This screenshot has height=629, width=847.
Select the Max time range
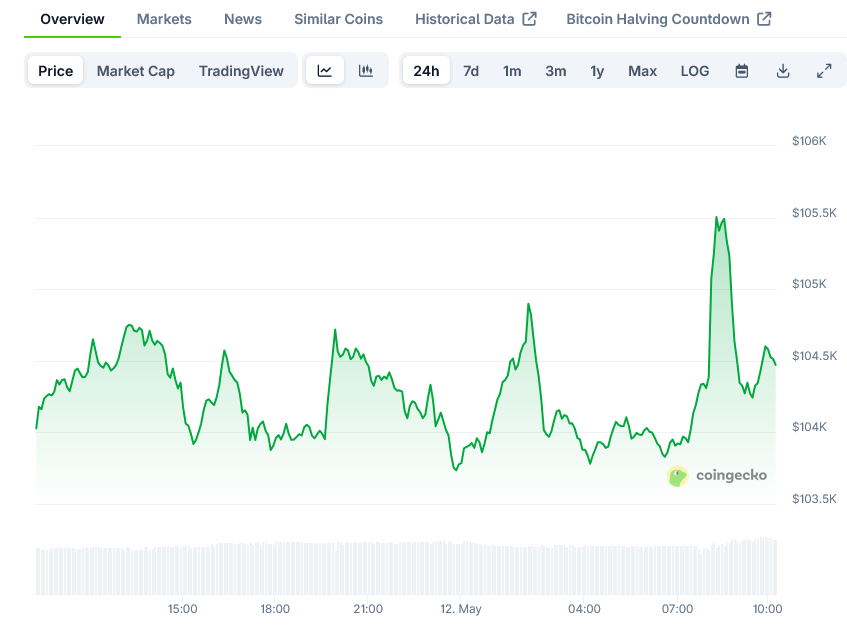(x=642, y=70)
